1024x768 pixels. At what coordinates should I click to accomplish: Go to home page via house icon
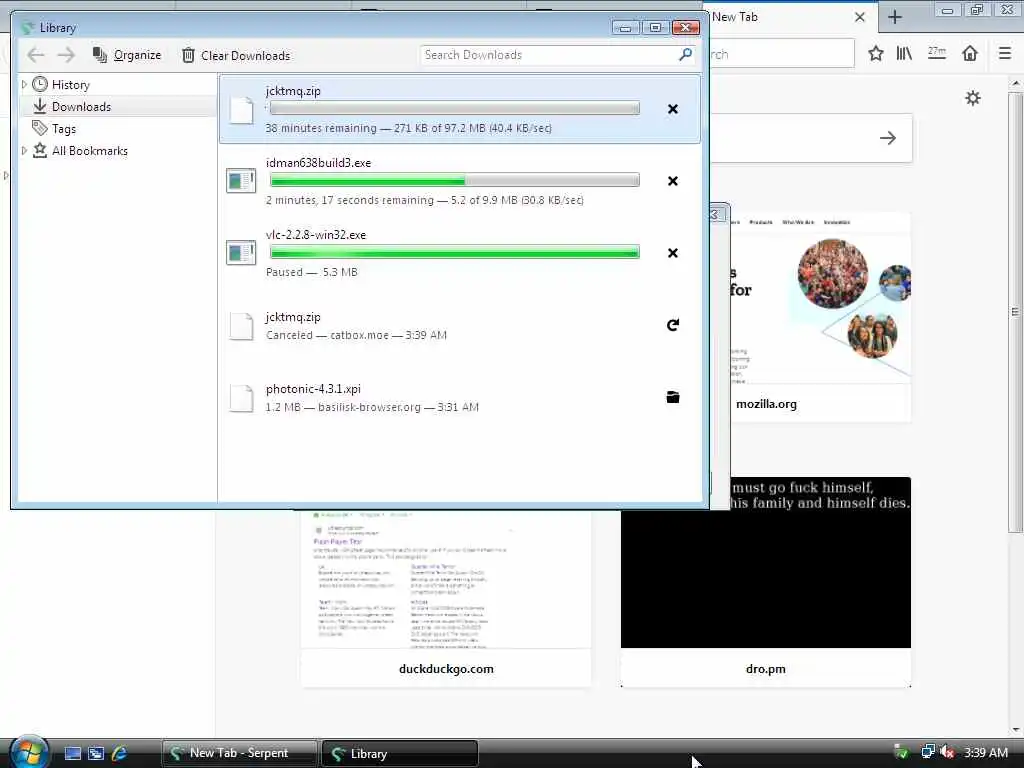coord(970,54)
